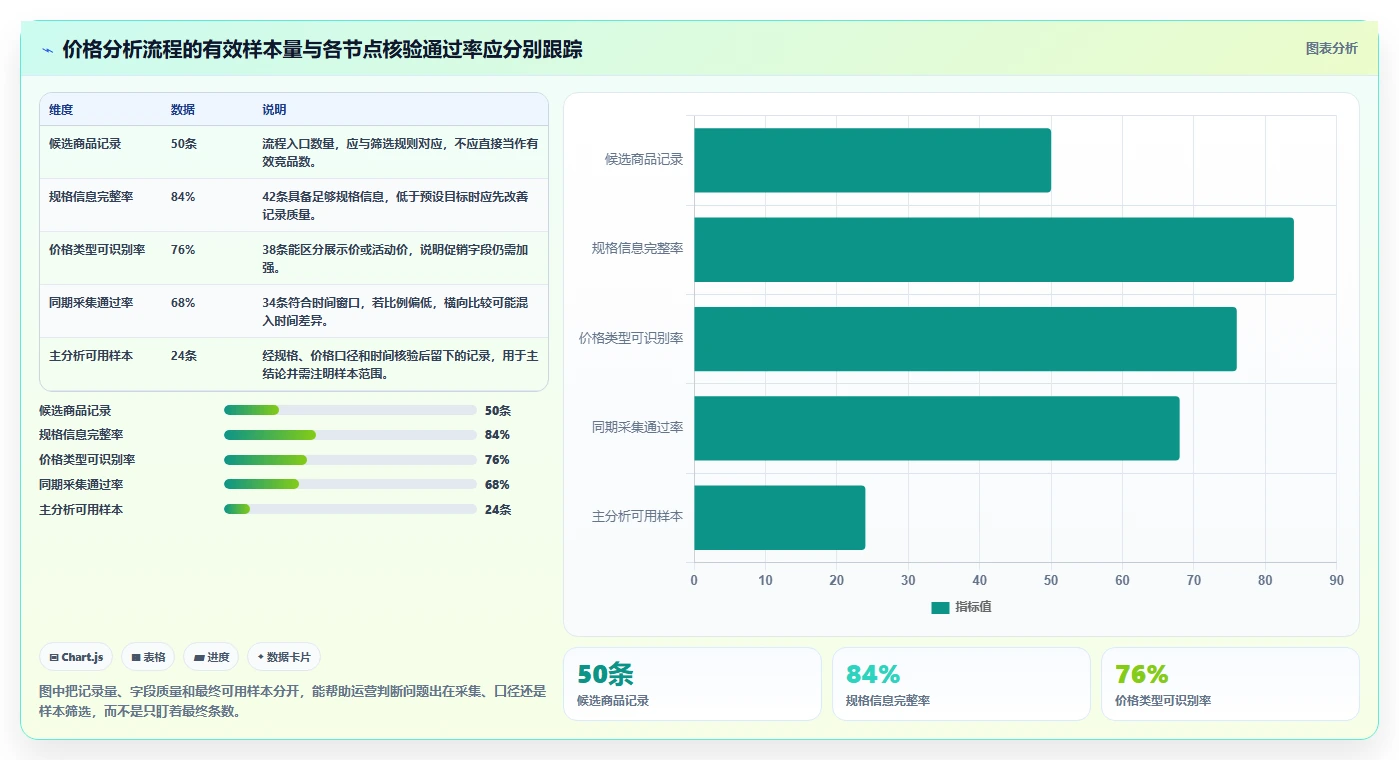
Task: Toggle the 指标值 legend swatch
Action: coord(940,607)
